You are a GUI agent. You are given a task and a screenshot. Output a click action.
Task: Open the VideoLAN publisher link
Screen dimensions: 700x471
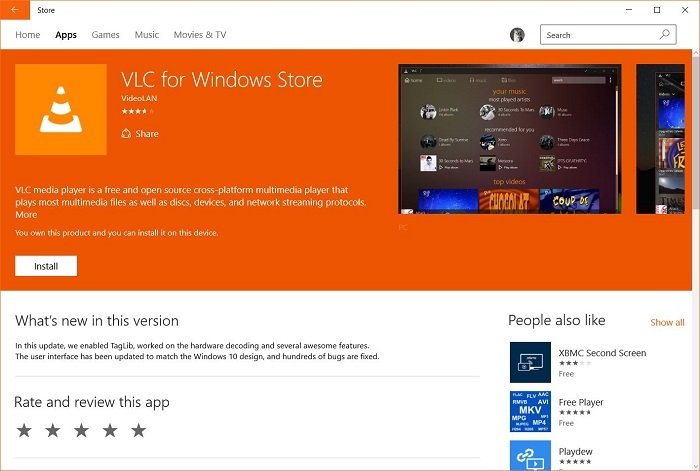139,98
